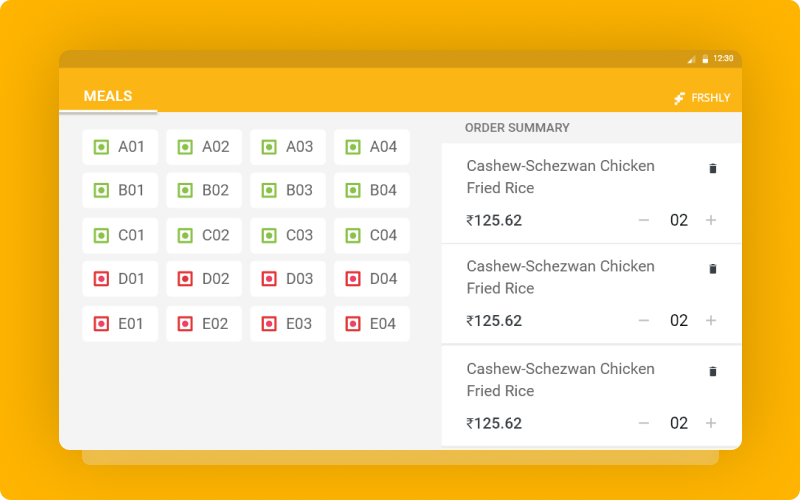Select meal slot A01
This screenshot has height=500, width=800.
tap(120, 147)
